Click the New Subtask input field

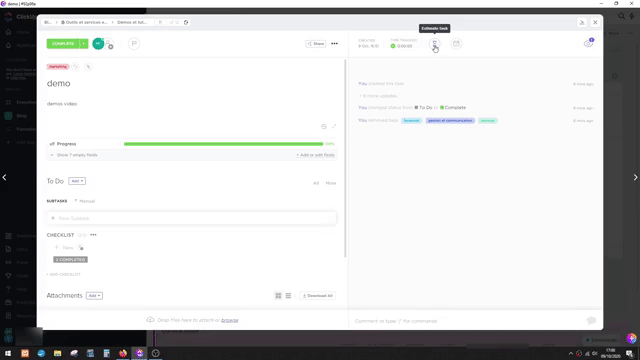pos(191,218)
